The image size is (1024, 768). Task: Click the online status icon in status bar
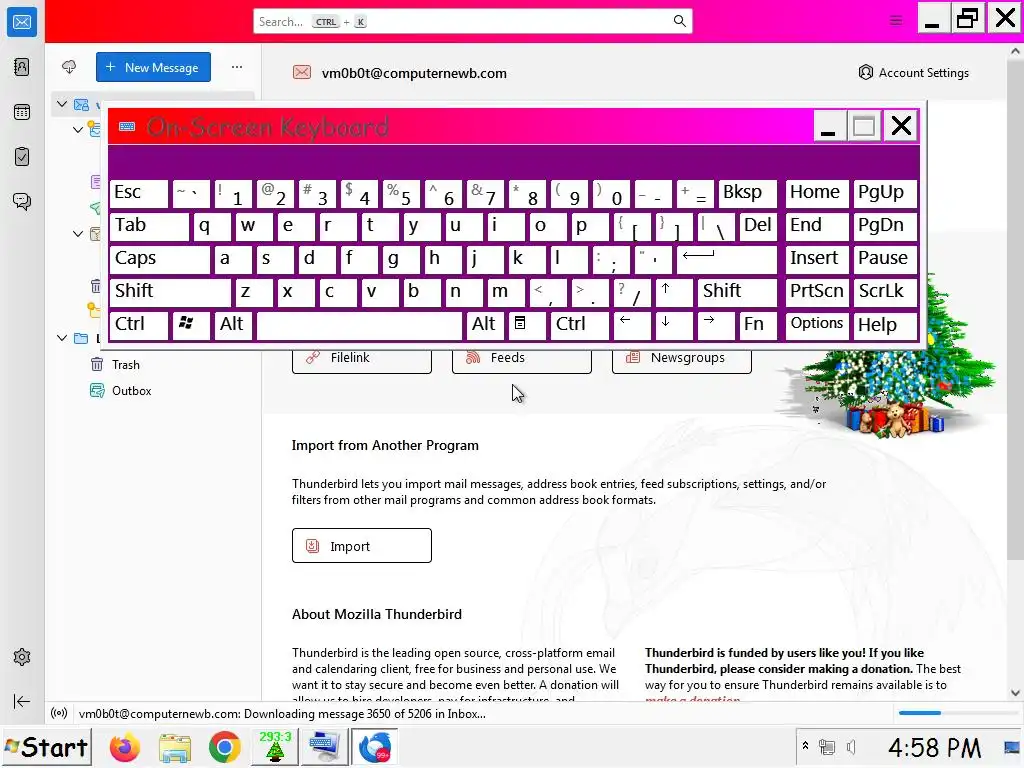59,713
